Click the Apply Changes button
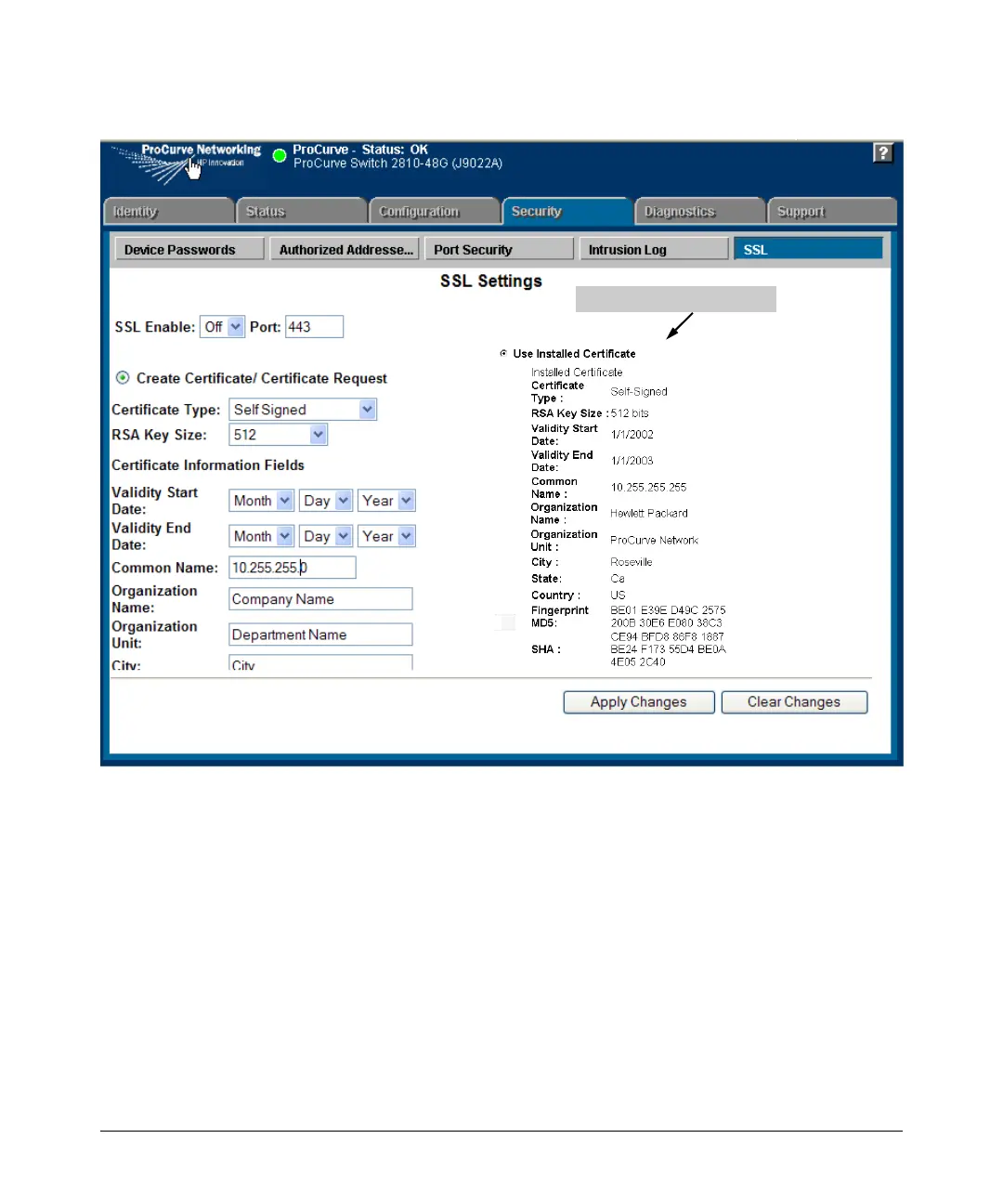 click(x=639, y=702)
